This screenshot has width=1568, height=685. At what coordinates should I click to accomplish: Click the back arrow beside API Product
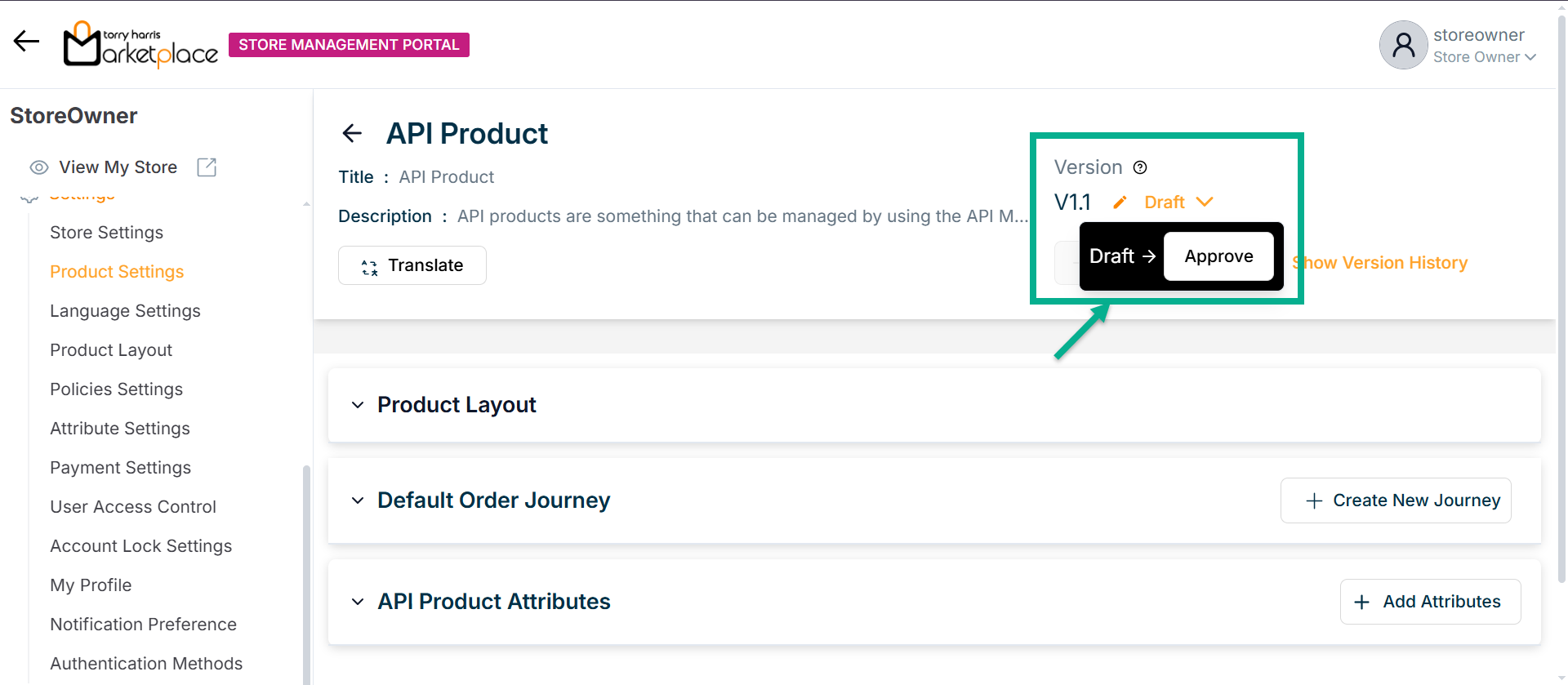coord(352,133)
